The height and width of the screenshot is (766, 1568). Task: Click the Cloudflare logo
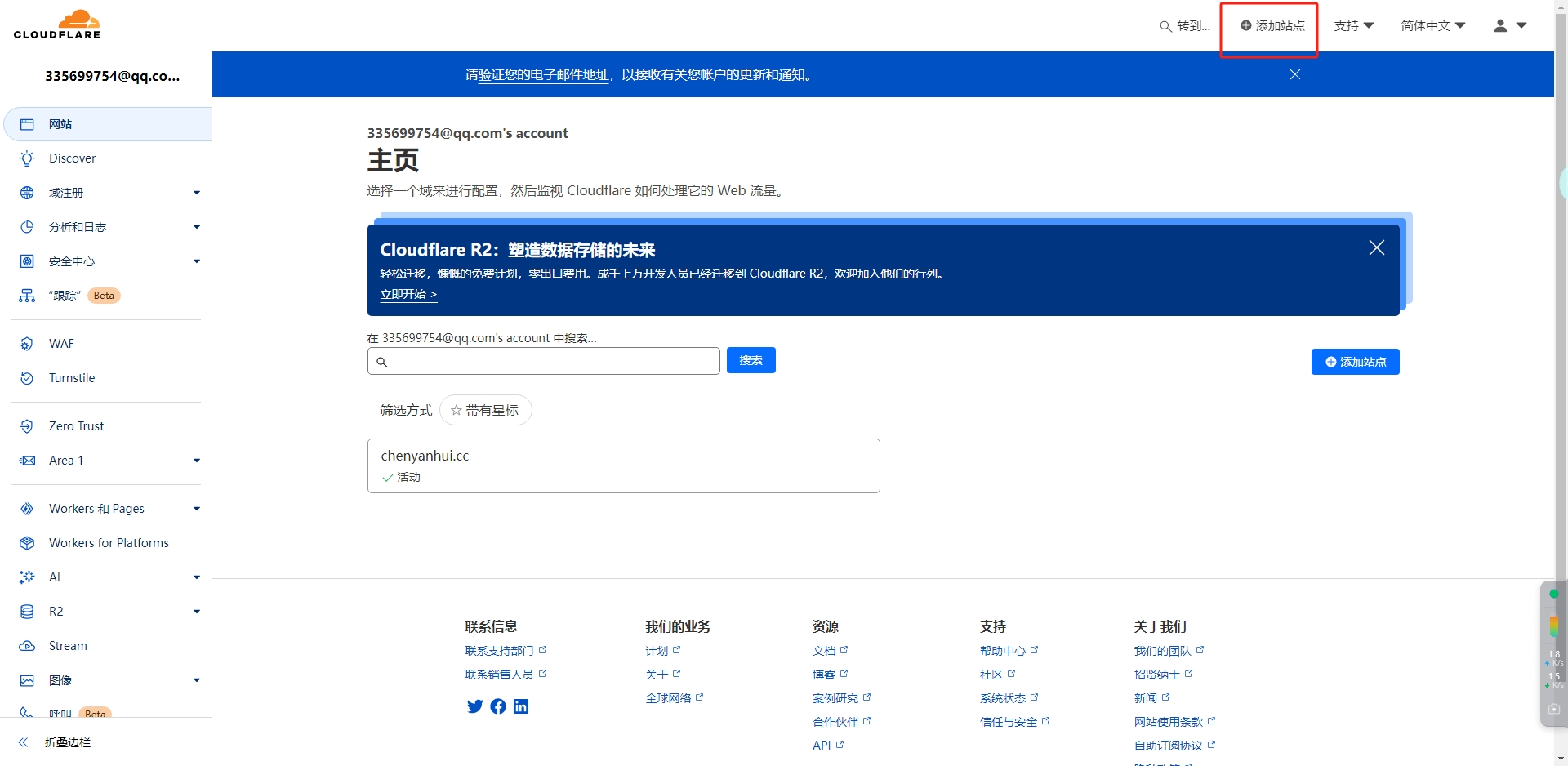57,24
